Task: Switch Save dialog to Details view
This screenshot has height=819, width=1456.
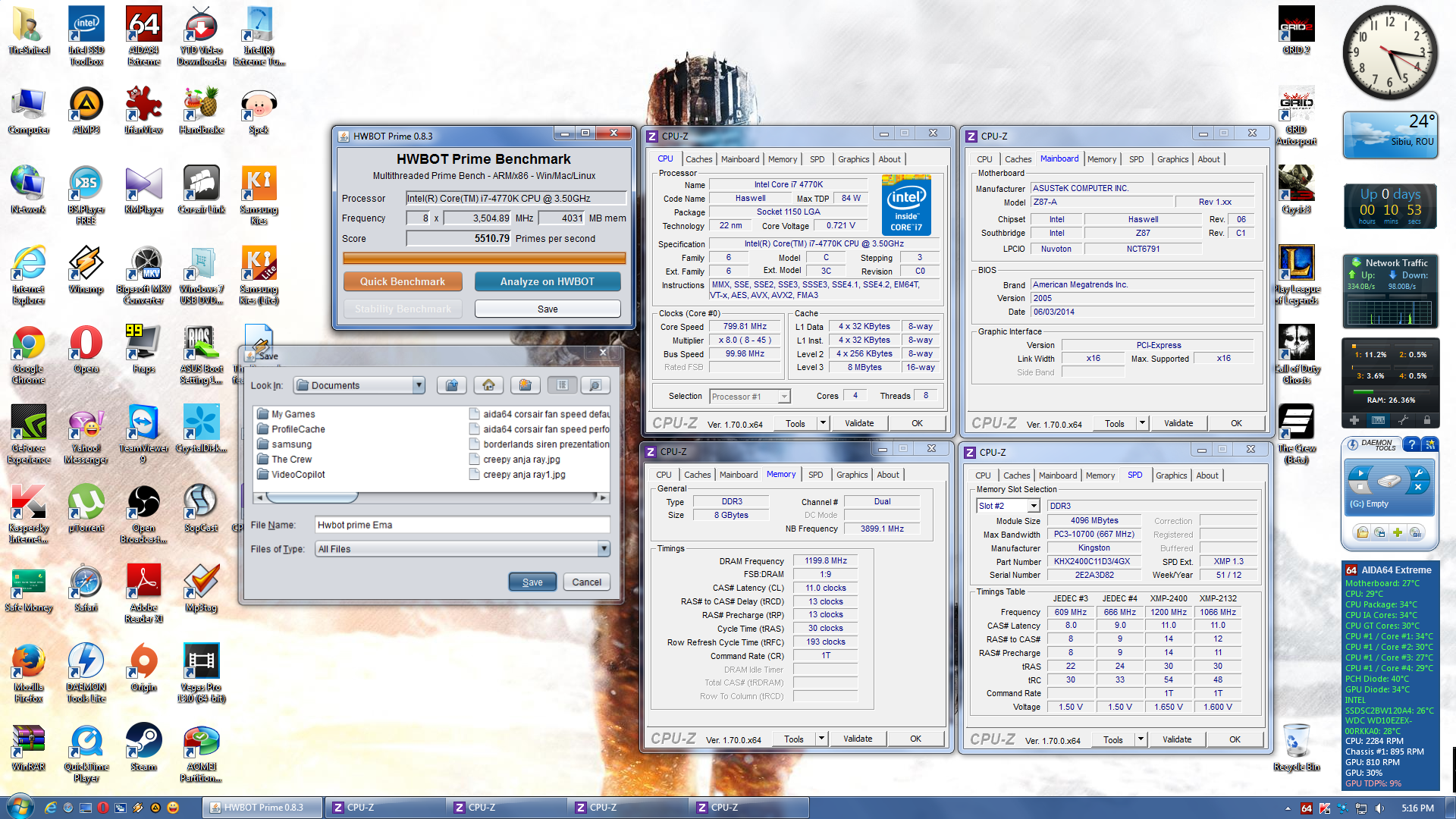Action: tap(595, 385)
